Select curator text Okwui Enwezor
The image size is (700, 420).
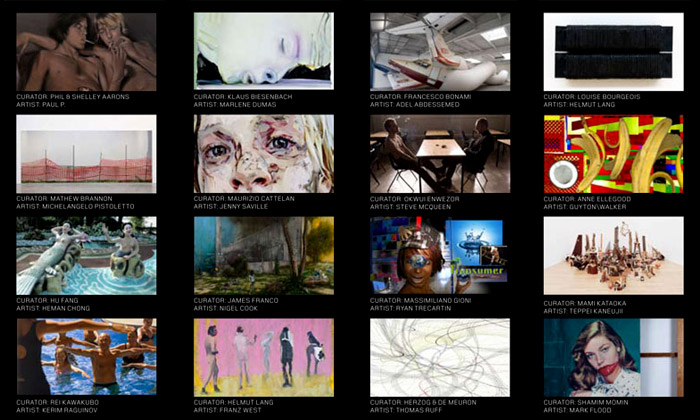pyautogui.click(x=415, y=199)
